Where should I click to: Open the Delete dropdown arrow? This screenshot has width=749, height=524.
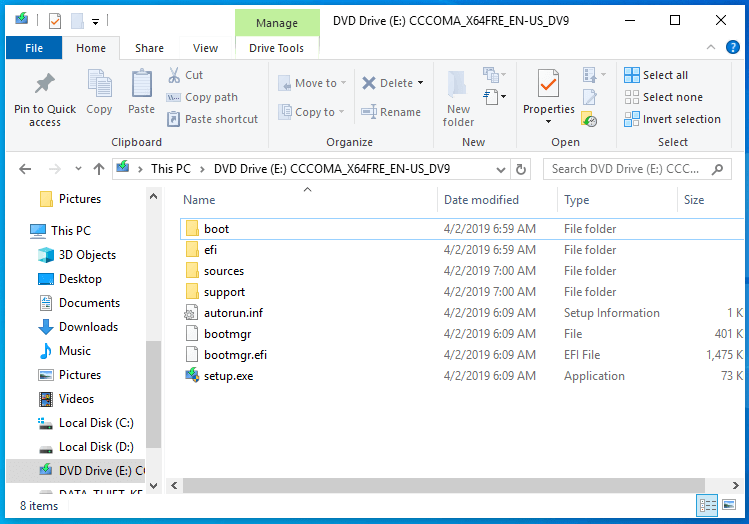coord(420,83)
